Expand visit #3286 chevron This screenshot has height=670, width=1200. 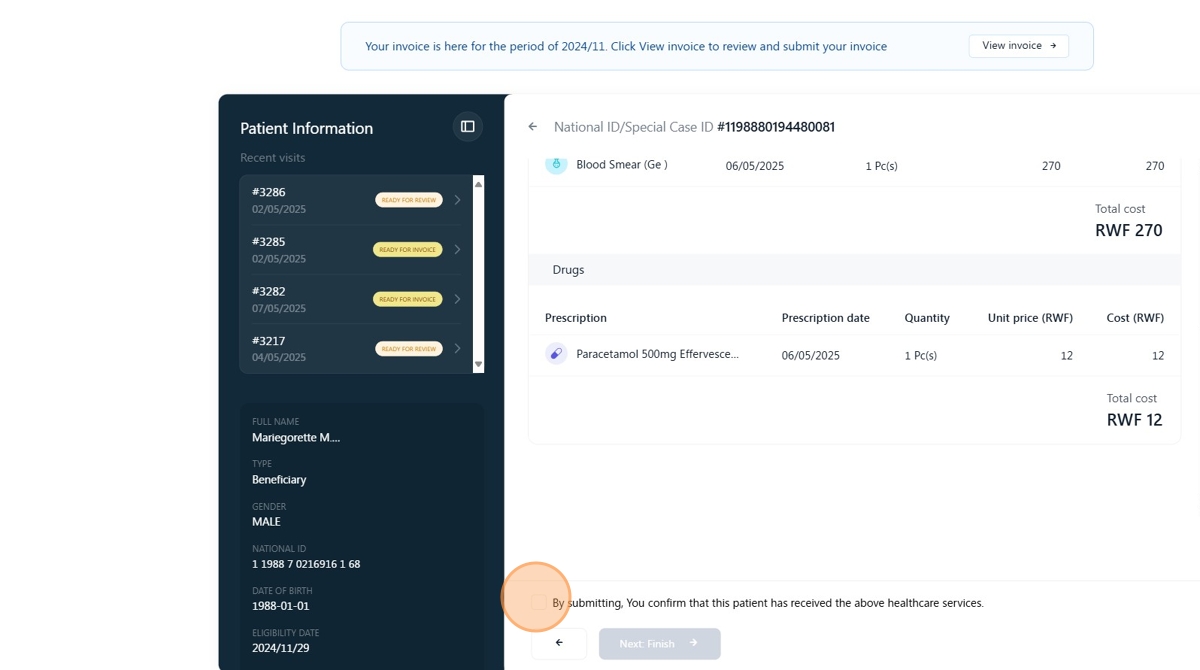click(x=457, y=200)
